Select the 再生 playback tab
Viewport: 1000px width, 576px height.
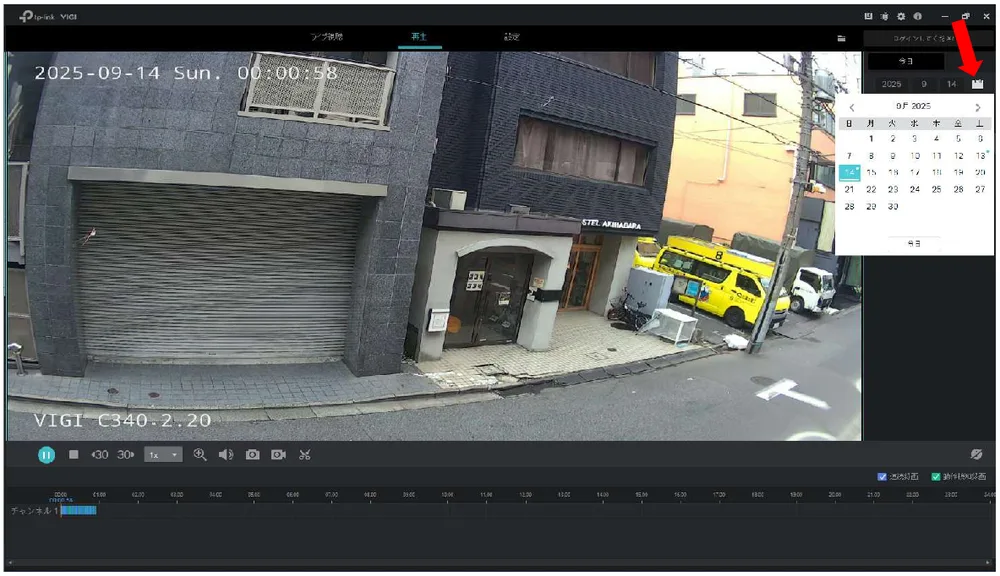(x=418, y=37)
